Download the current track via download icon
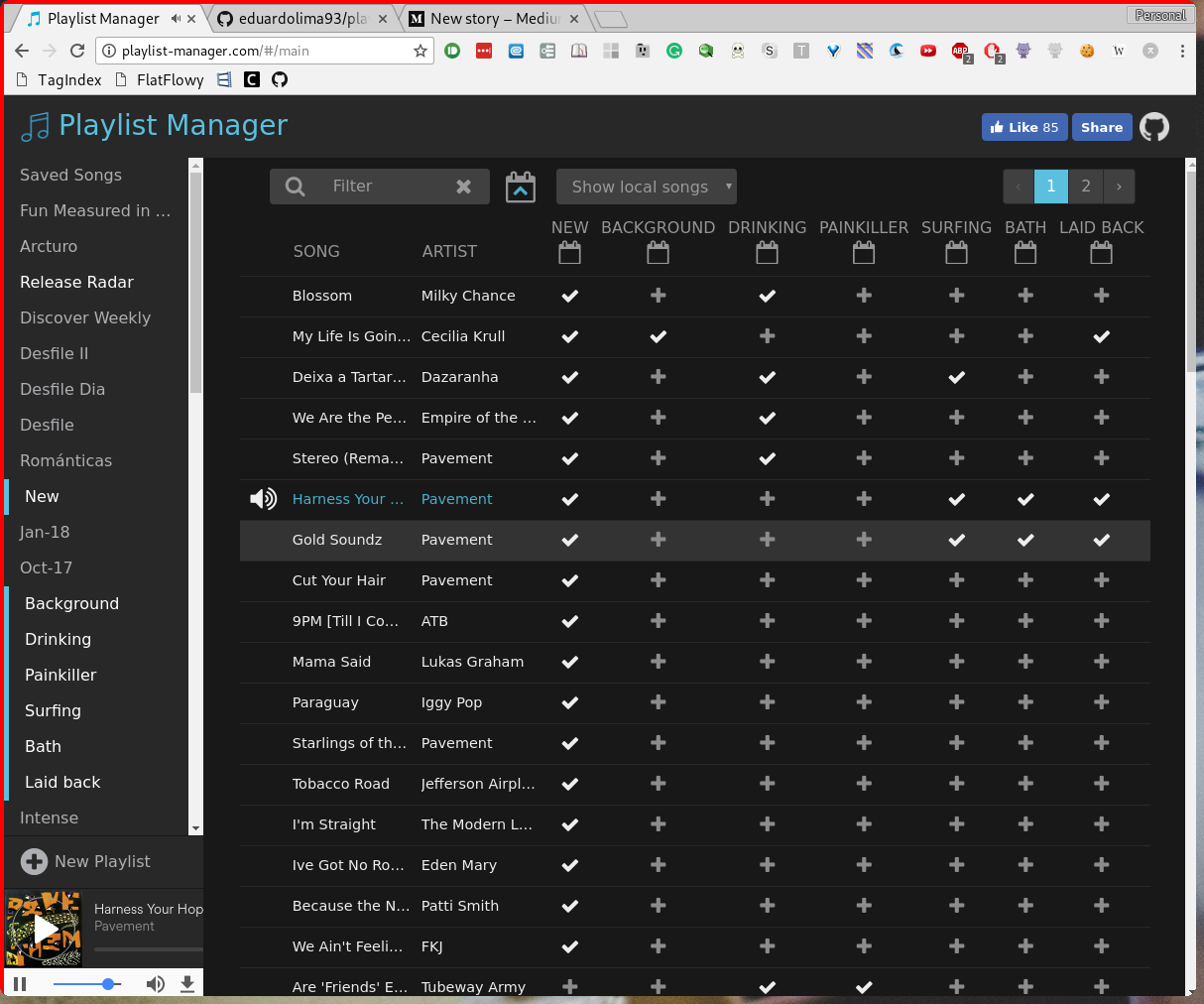 coord(187,983)
